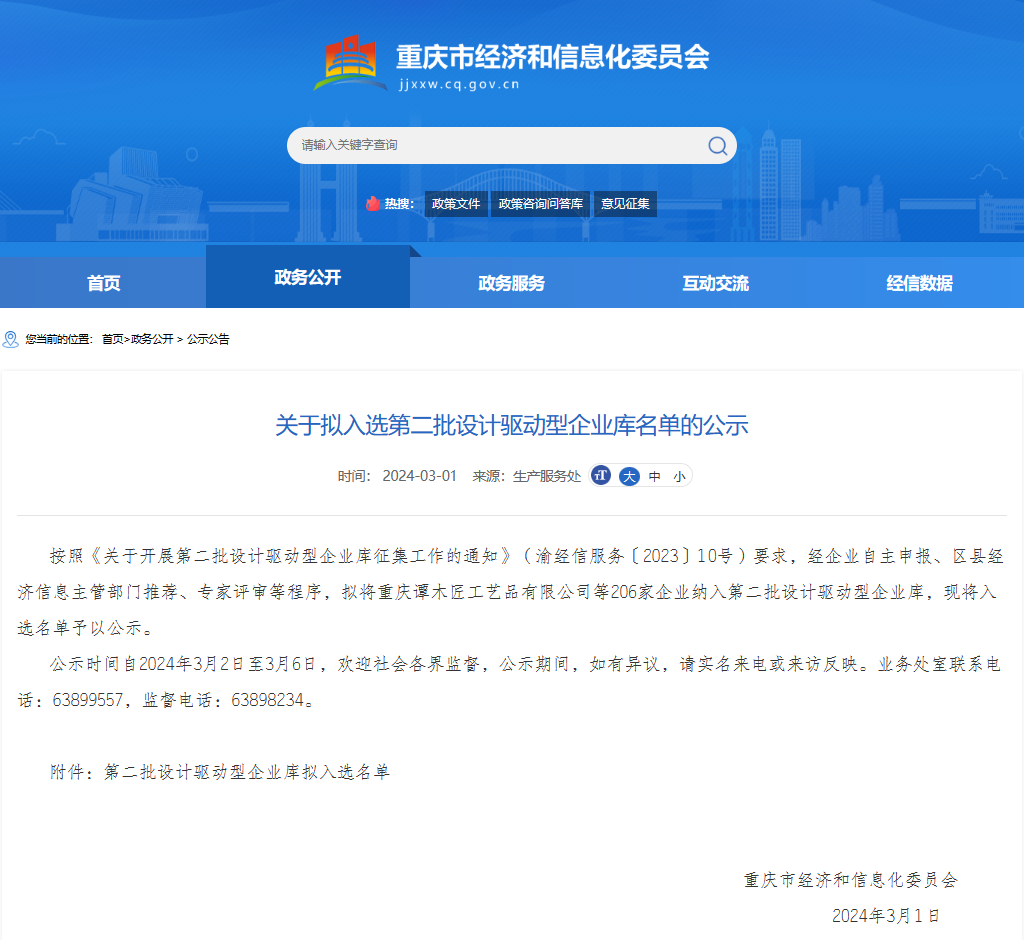The width and height of the screenshot is (1024, 940).
Task: Open the 首页 navigation tab
Action: 103,283
